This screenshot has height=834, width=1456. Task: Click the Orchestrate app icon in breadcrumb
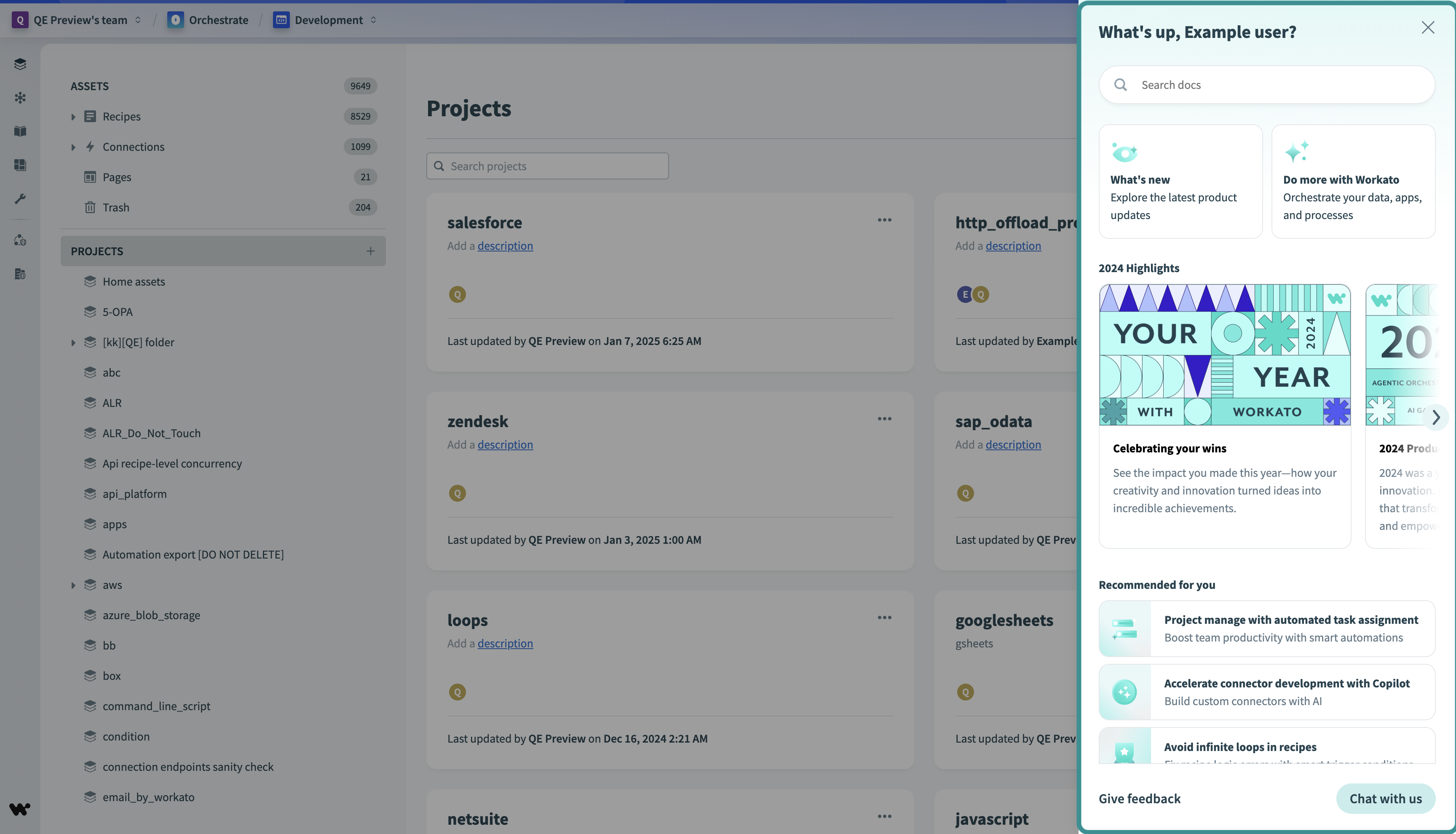coord(175,20)
